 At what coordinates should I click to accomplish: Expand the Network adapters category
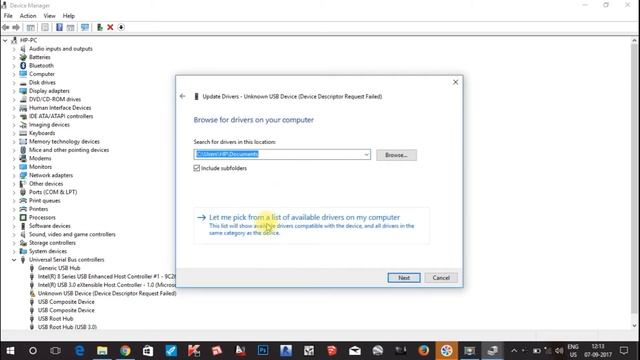click(14, 176)
